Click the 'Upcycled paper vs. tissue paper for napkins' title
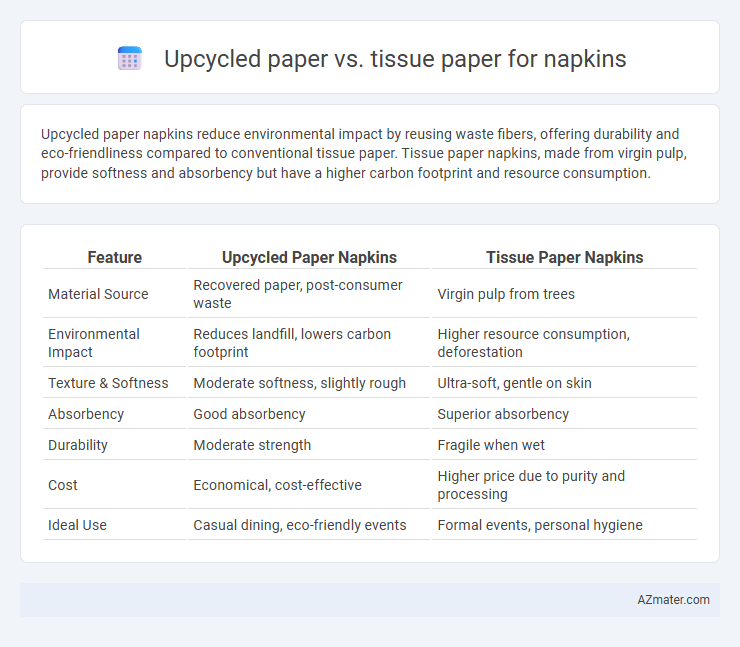This screenshot has height=647, width=740. pos(395,59)
